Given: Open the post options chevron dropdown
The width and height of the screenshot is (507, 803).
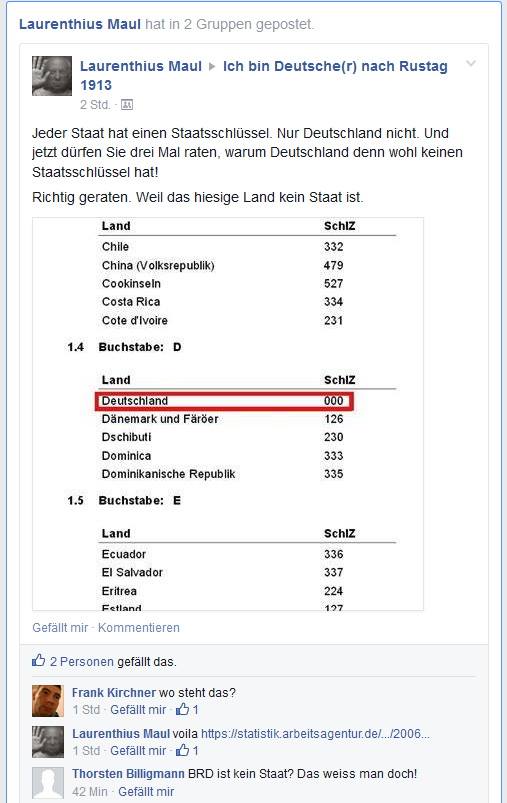Looking at the screenshot, I should [x=471, y=64].
